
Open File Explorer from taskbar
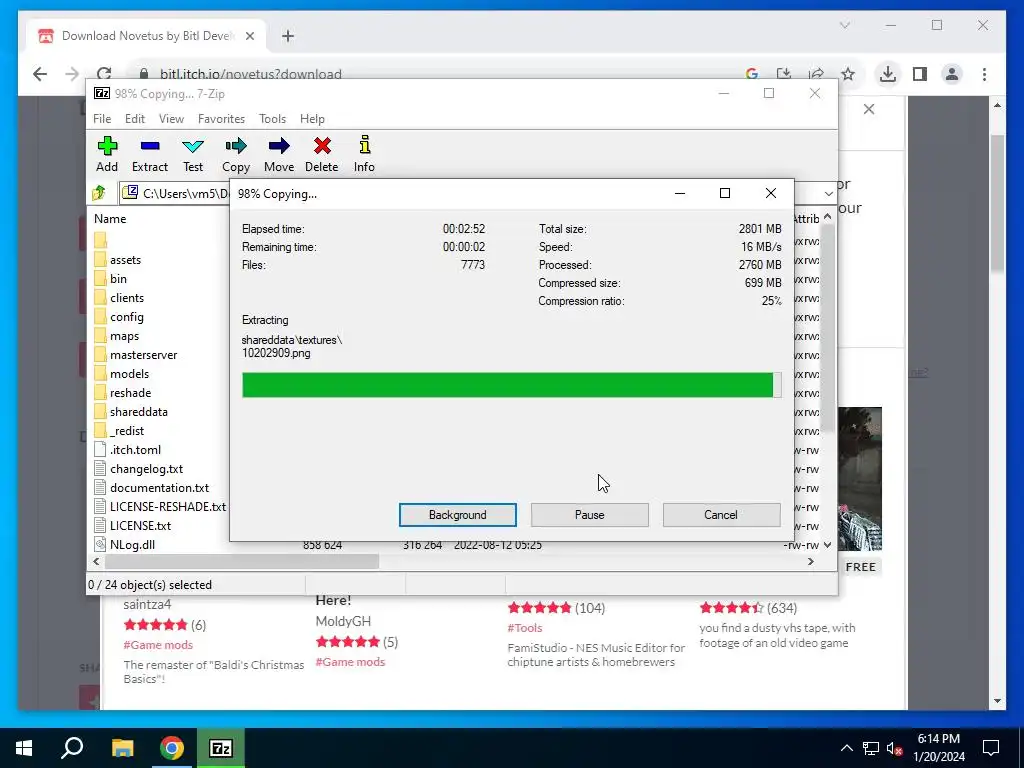coord(122,748)
